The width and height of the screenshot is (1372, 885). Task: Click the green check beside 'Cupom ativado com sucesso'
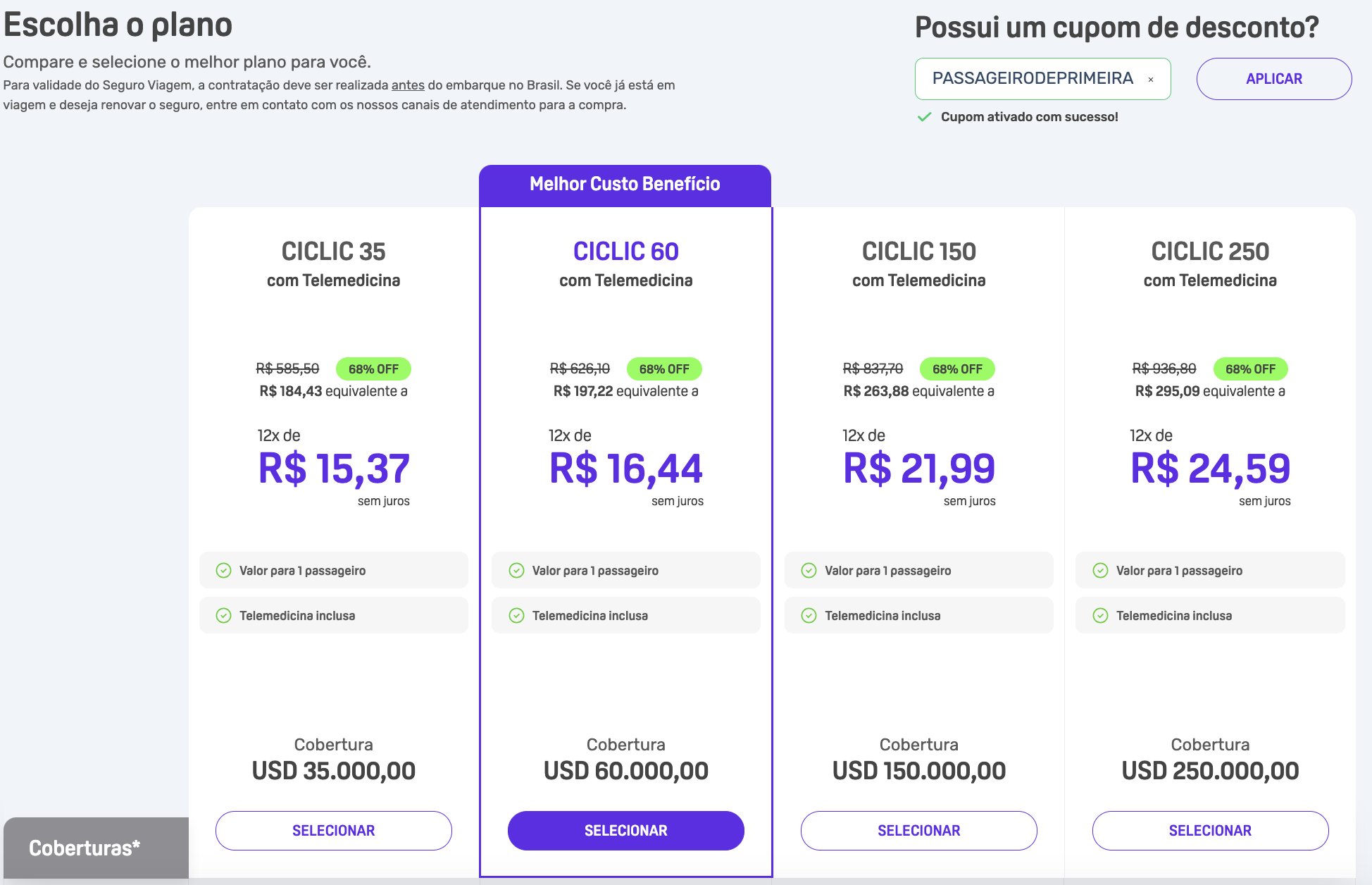pyautogui.click(x=924, y=117)
